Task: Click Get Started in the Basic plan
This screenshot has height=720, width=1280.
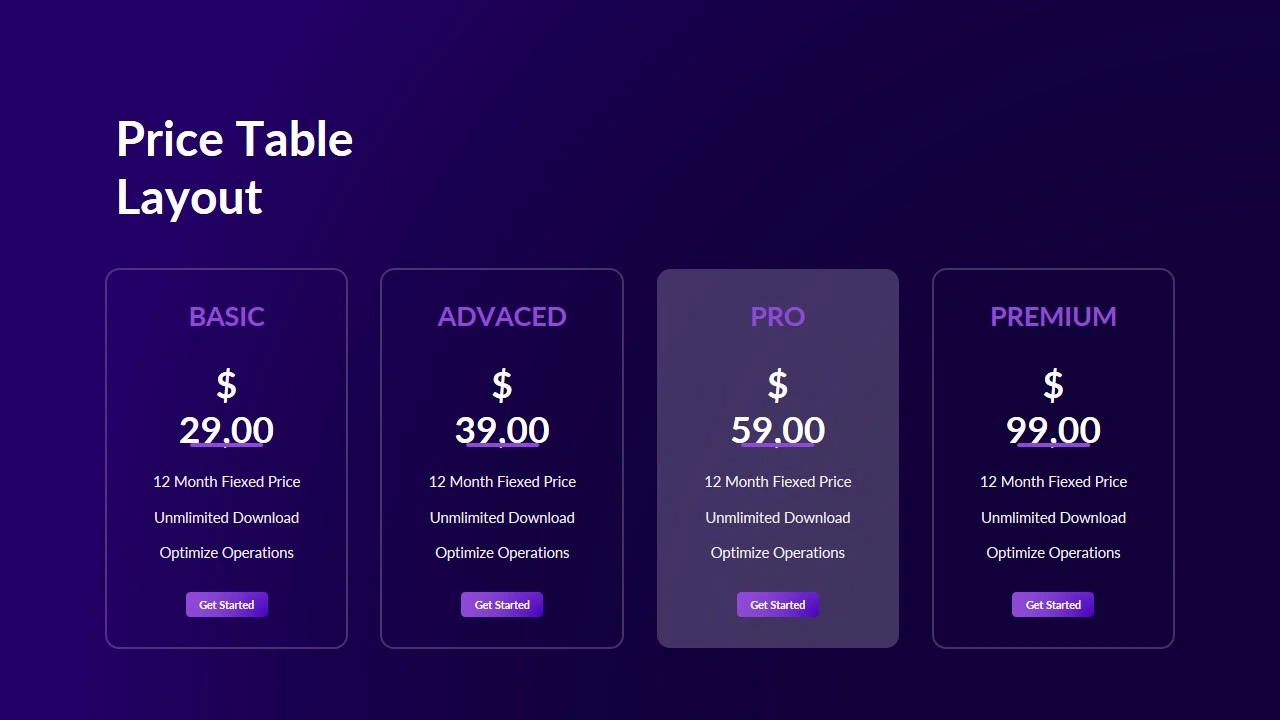Action: [x=227, y=605]
